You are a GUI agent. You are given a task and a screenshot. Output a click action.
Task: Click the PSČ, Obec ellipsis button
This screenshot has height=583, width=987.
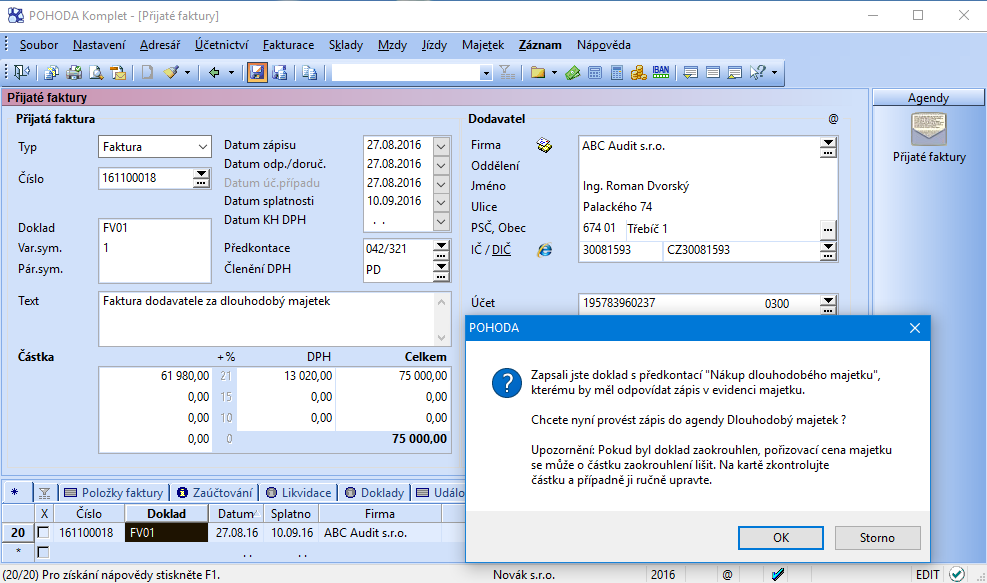(x=828, y=229)
